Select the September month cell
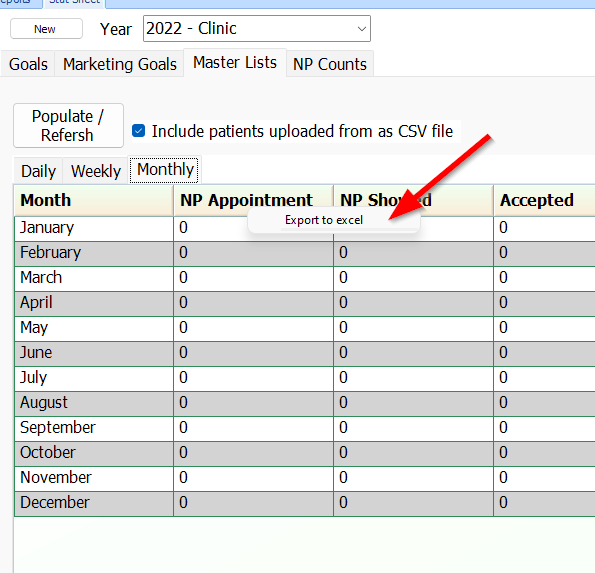The image size is (595, 573). pos(94,428)
